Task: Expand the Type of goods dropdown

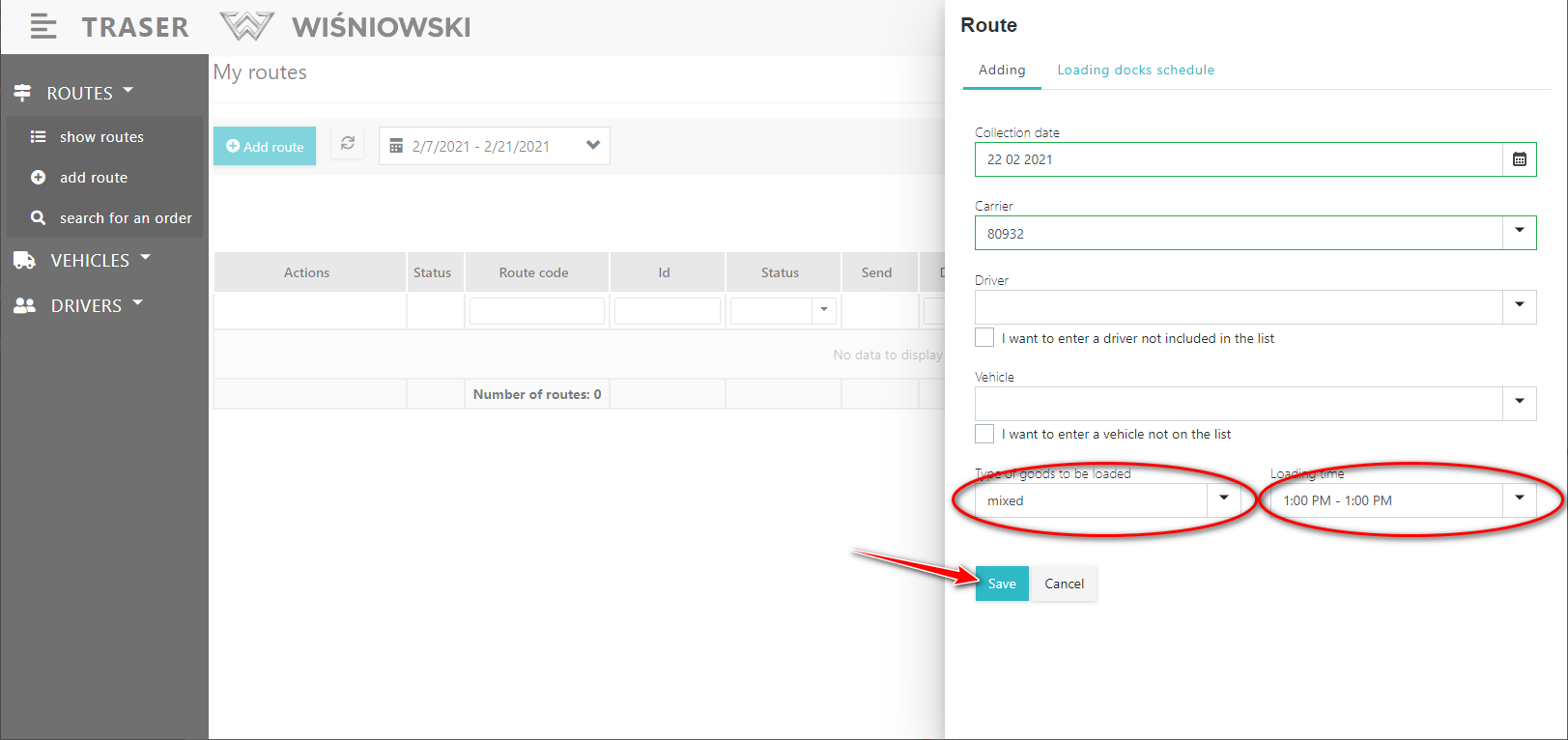Action: click(x=1223, y=499)
